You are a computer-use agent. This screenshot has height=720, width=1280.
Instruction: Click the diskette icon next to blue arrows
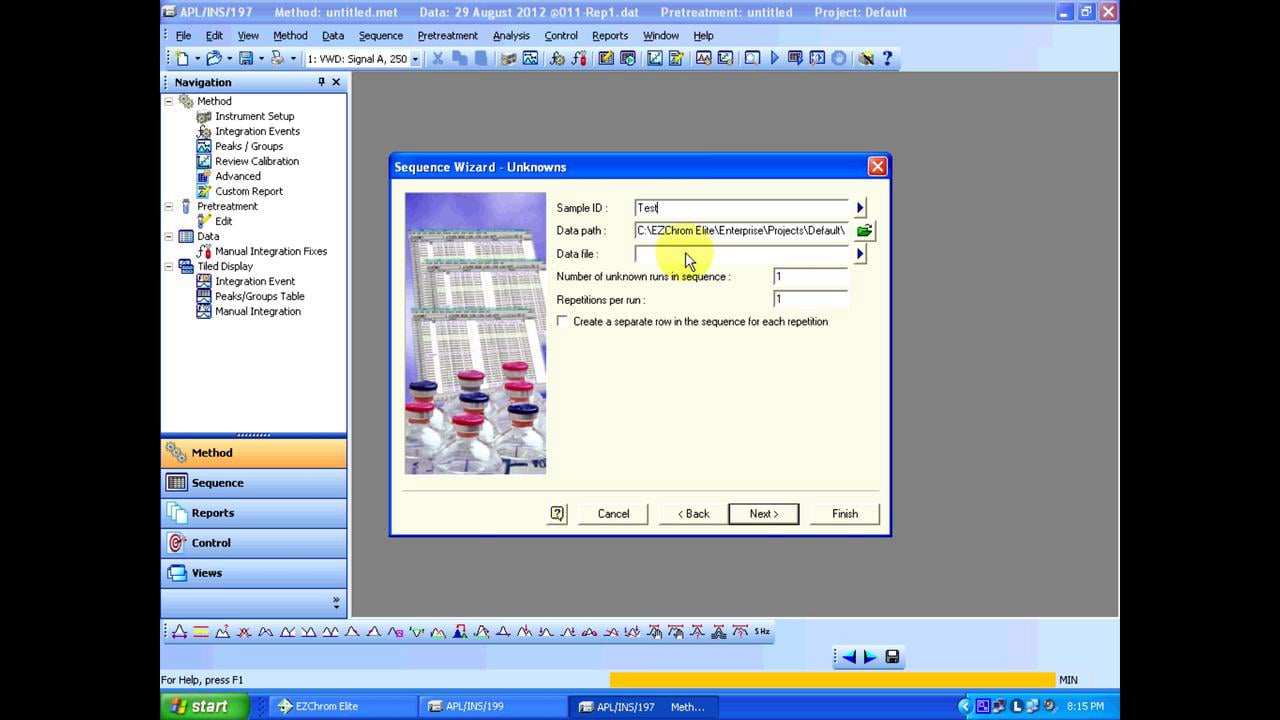click(892, 657)
